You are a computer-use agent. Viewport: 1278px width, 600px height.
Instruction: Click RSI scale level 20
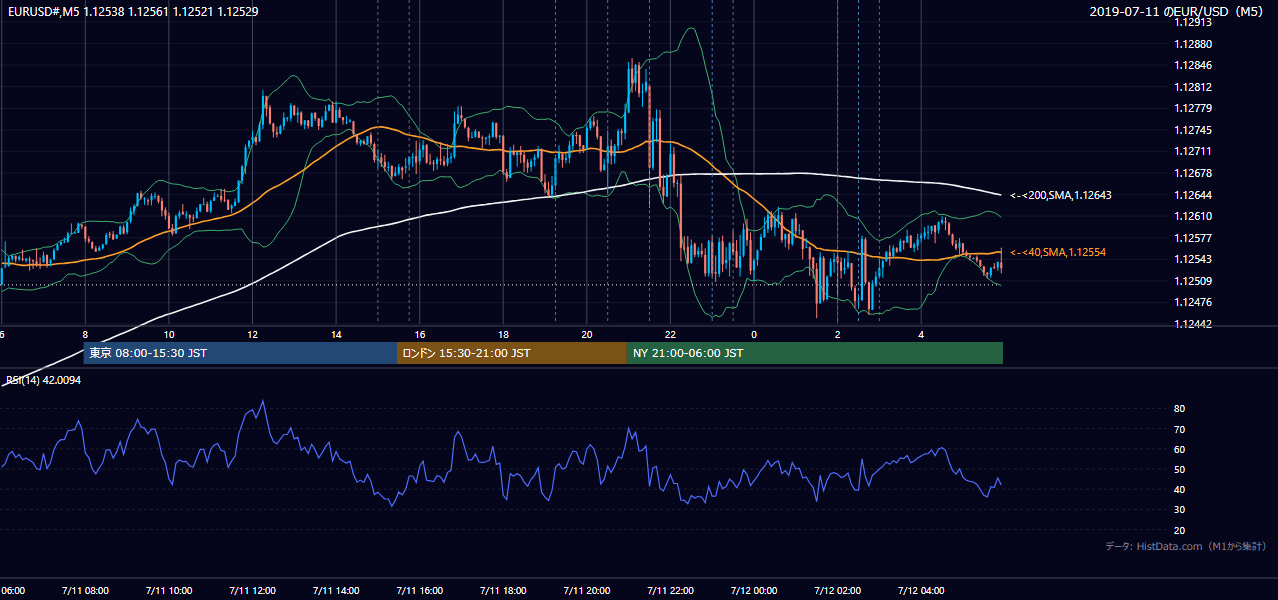pyautogui.click(x=1179, y=530)
